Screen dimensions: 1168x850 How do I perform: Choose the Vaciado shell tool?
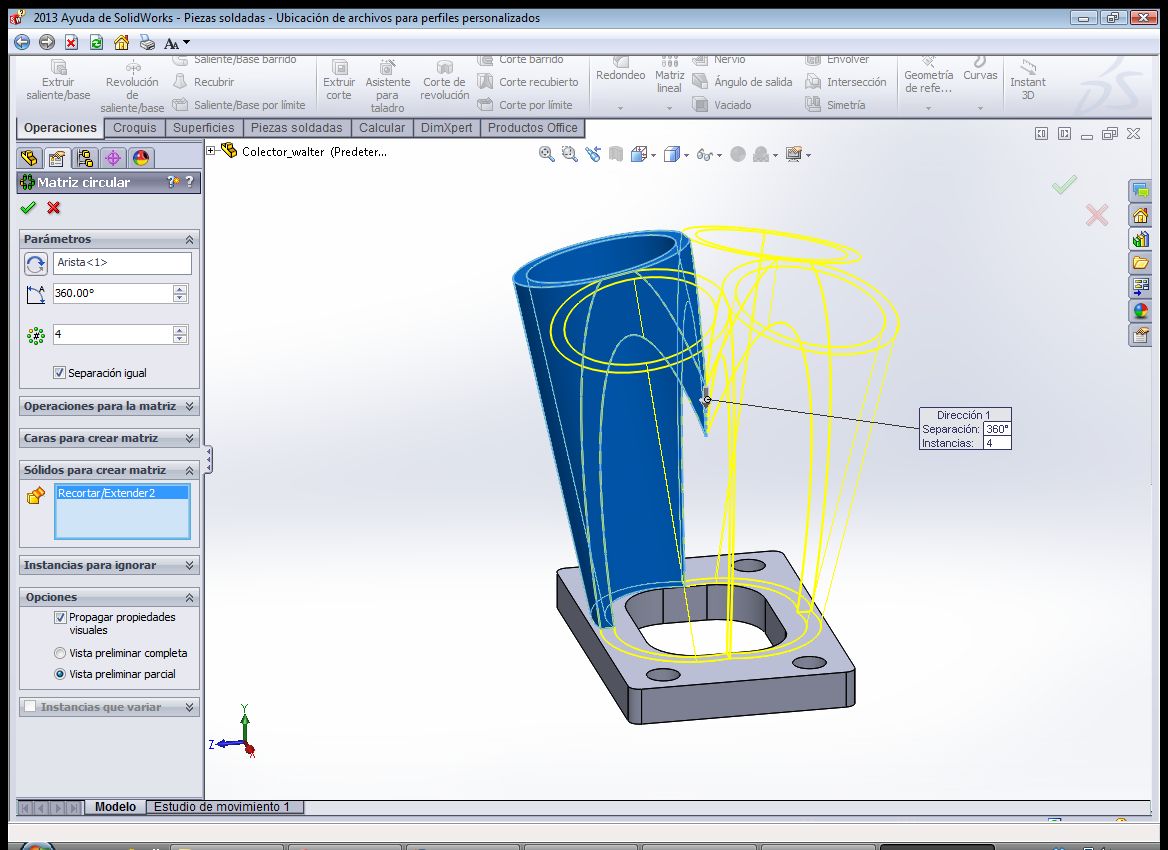click(722, 105)
